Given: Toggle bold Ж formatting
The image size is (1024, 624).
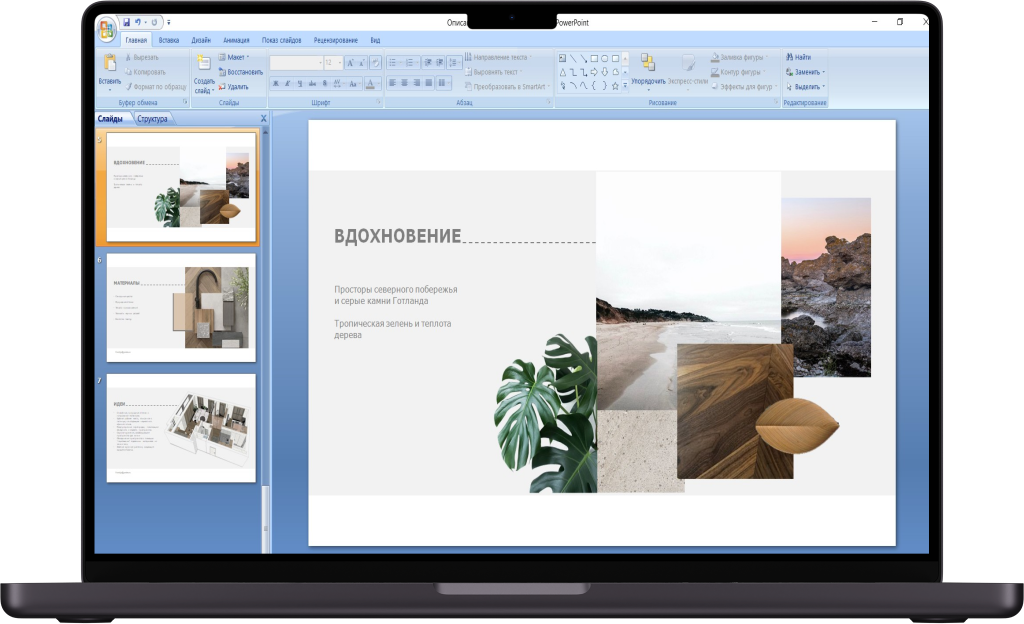Looking at the screenshot, I should tap(276, 83).
